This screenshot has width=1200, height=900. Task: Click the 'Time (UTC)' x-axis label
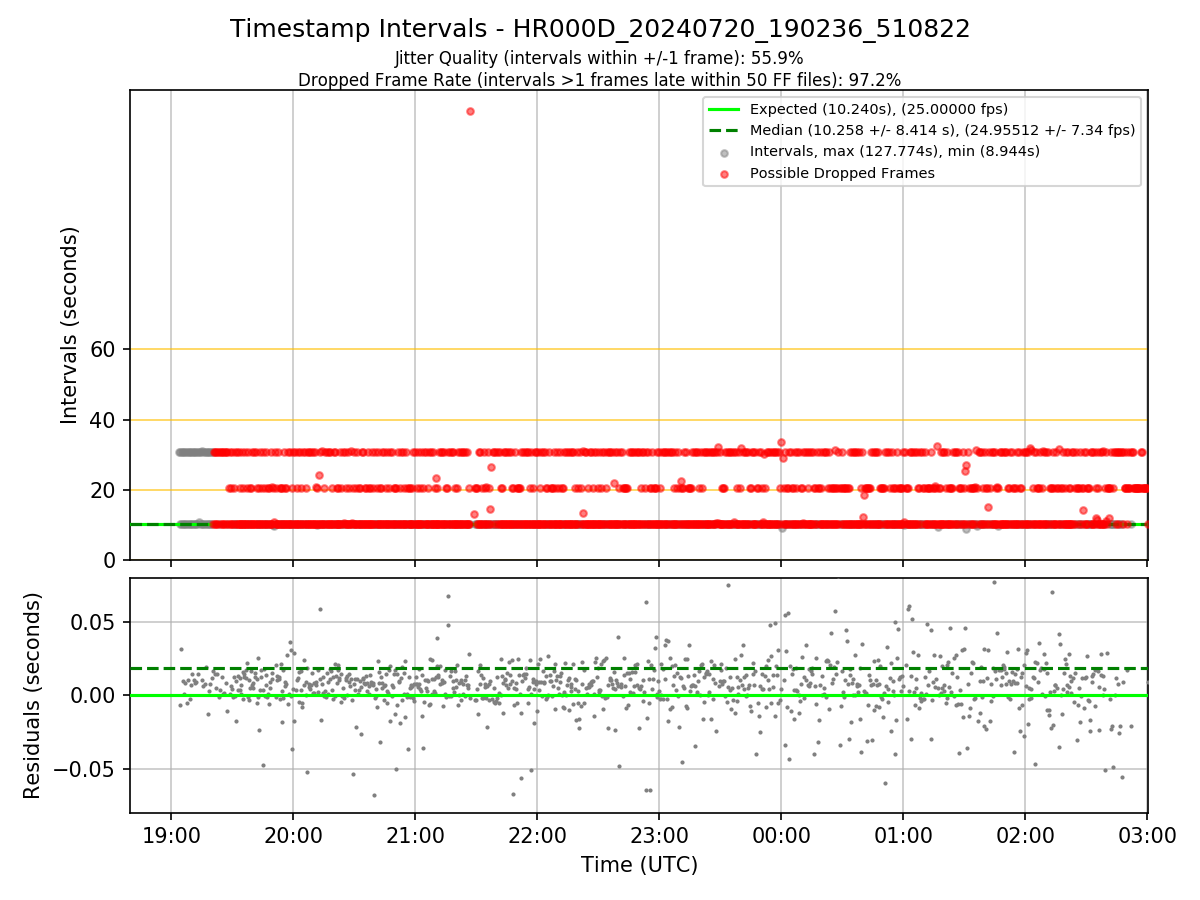pyautogui.click(x=639, y=865)
